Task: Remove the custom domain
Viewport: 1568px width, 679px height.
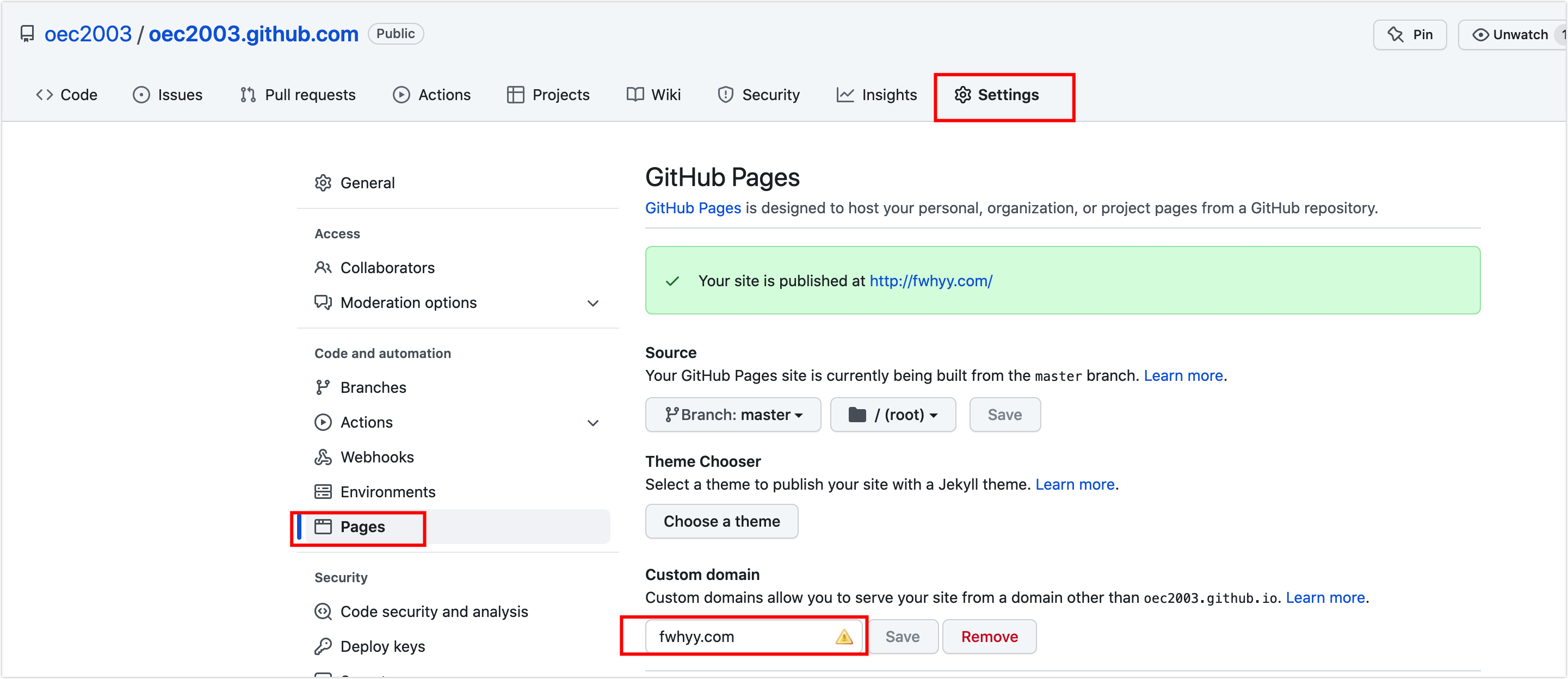Action: click(x=989, y=637)
